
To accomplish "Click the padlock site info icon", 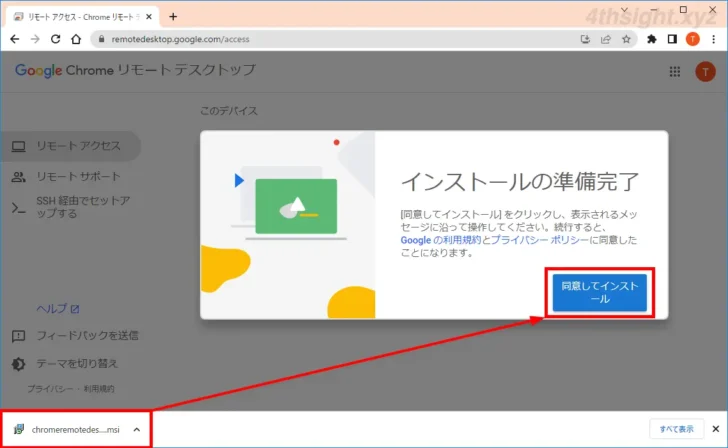I will pyautogui.click(x=101, y=39).
